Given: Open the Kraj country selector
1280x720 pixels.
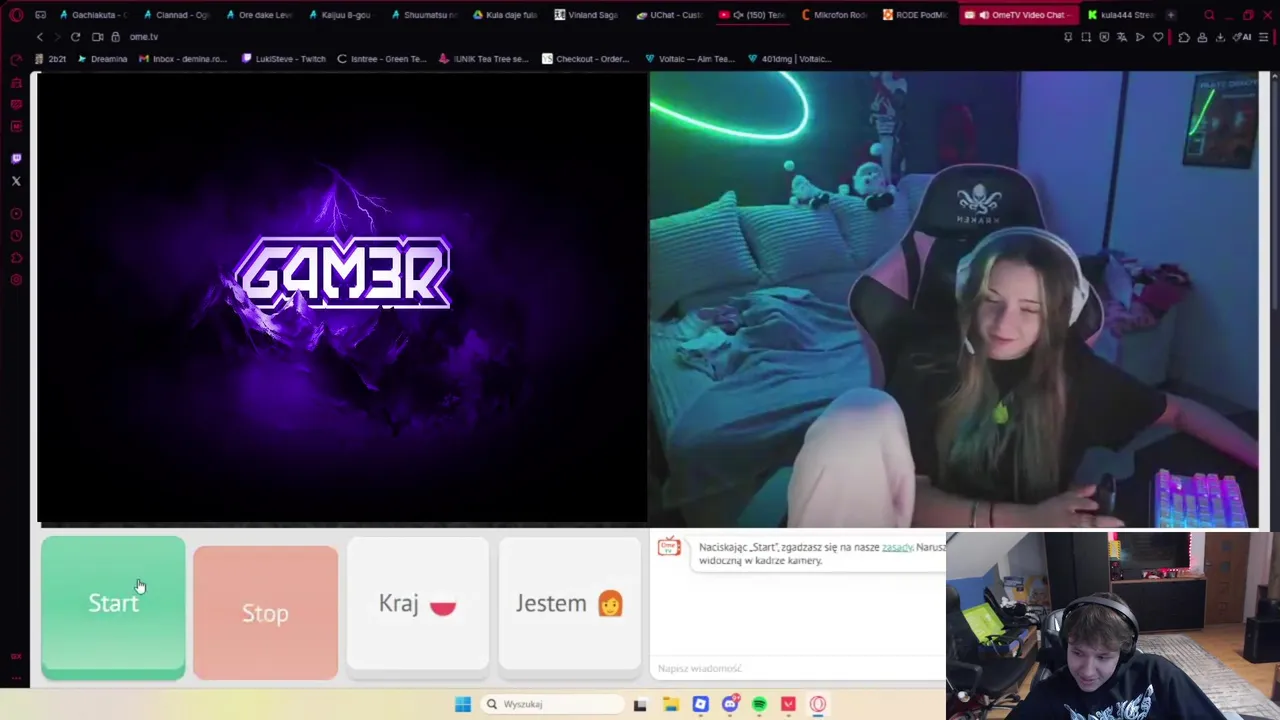Looking at the screenshot, I should [418, 603].
